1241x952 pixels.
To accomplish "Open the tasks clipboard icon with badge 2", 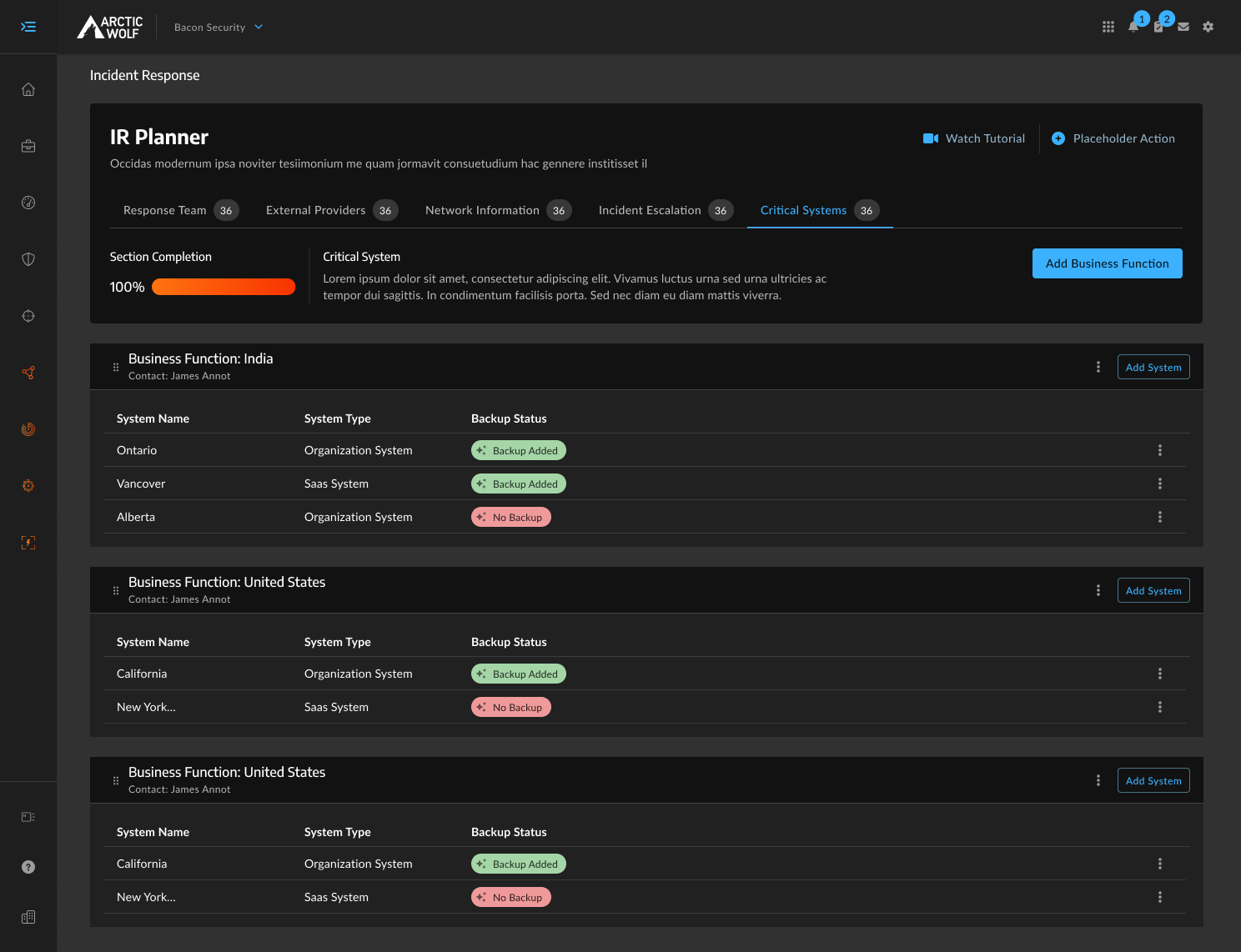I will pos(1158,27).
